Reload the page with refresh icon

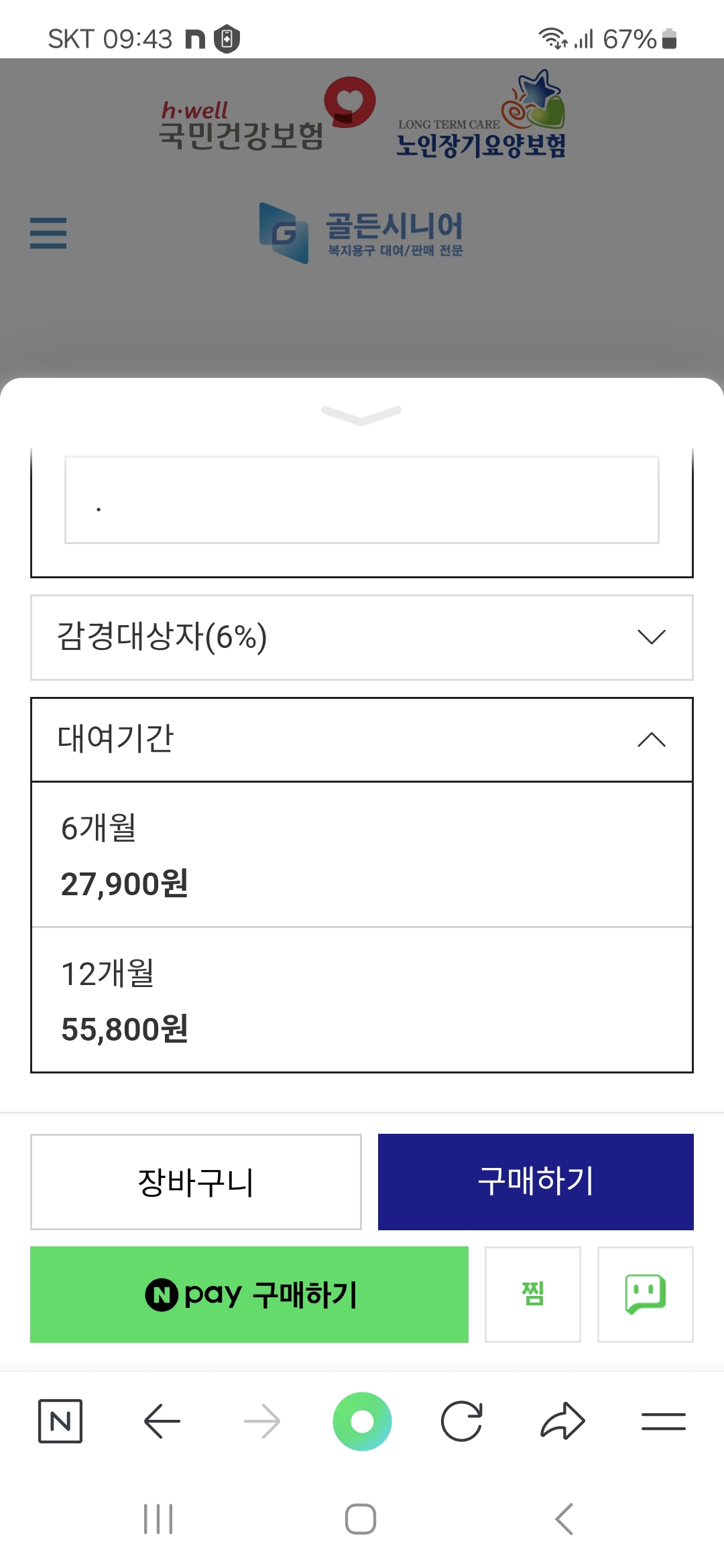[462, 1421]
